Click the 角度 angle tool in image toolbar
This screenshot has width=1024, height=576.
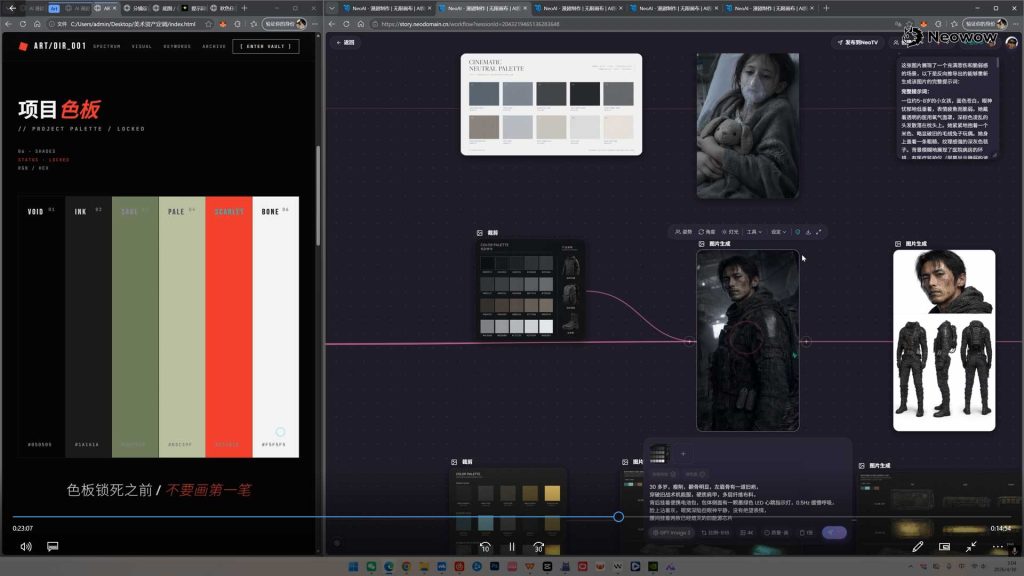tap(707, 232)
